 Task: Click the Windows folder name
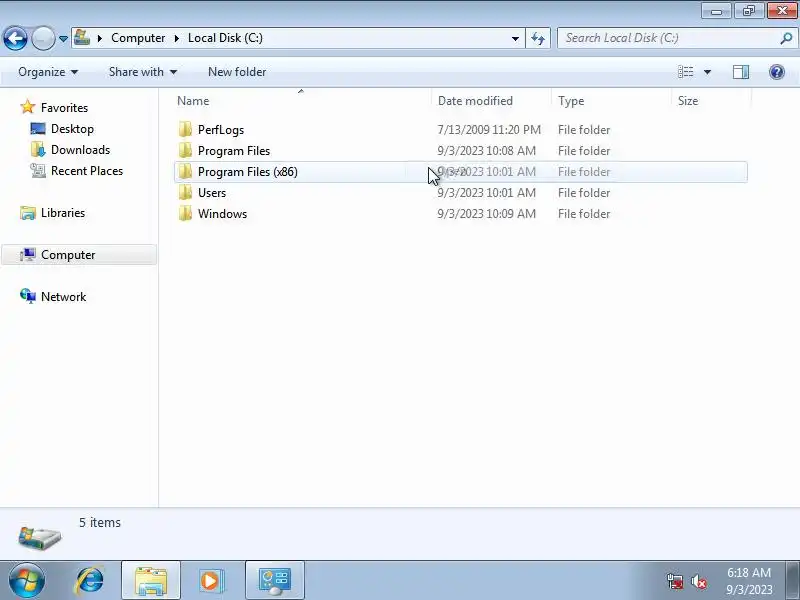pyautogui.click(x=222, y=214)
